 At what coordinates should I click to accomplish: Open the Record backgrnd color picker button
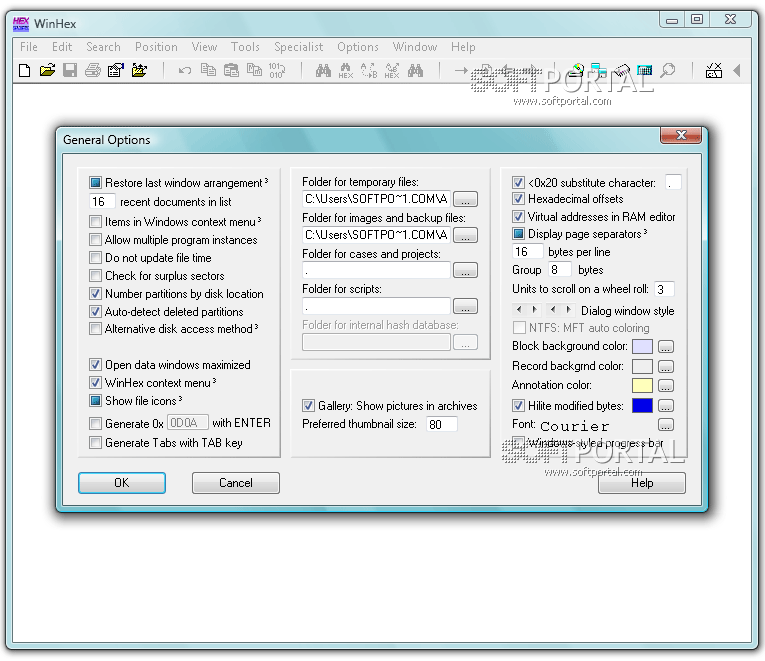point(665,366)
